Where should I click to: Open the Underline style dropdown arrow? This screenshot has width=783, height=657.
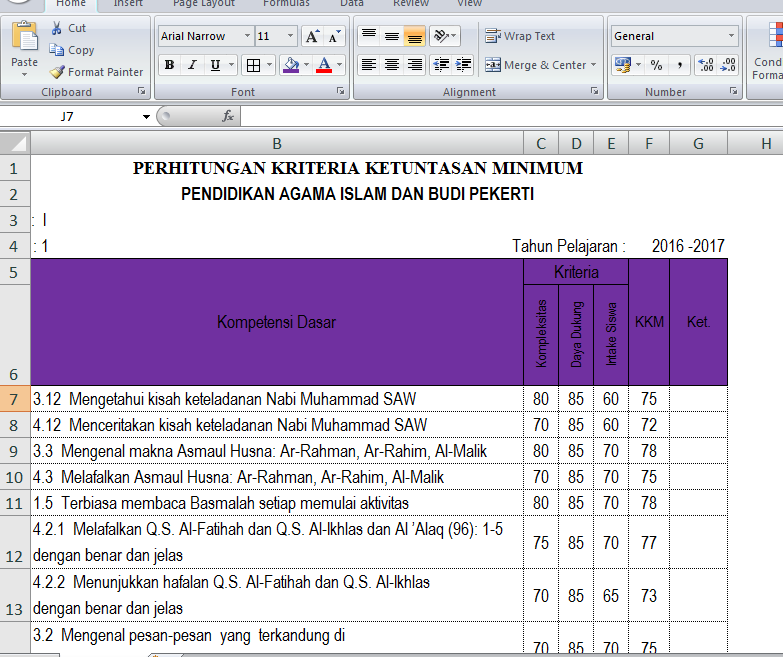pyautogui.click(x=231, y=65)
